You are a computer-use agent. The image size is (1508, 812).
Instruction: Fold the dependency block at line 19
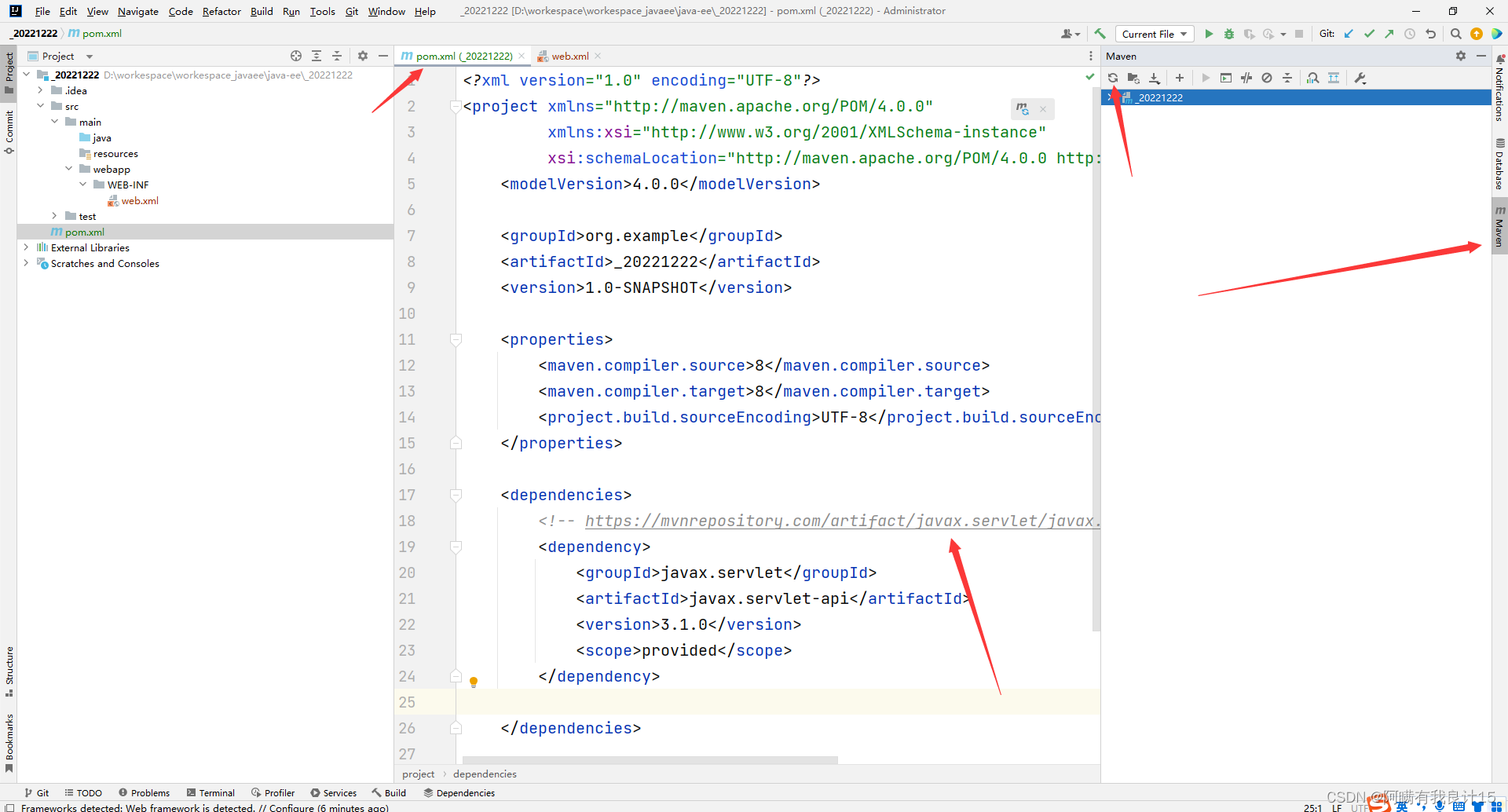coord(456,547)
